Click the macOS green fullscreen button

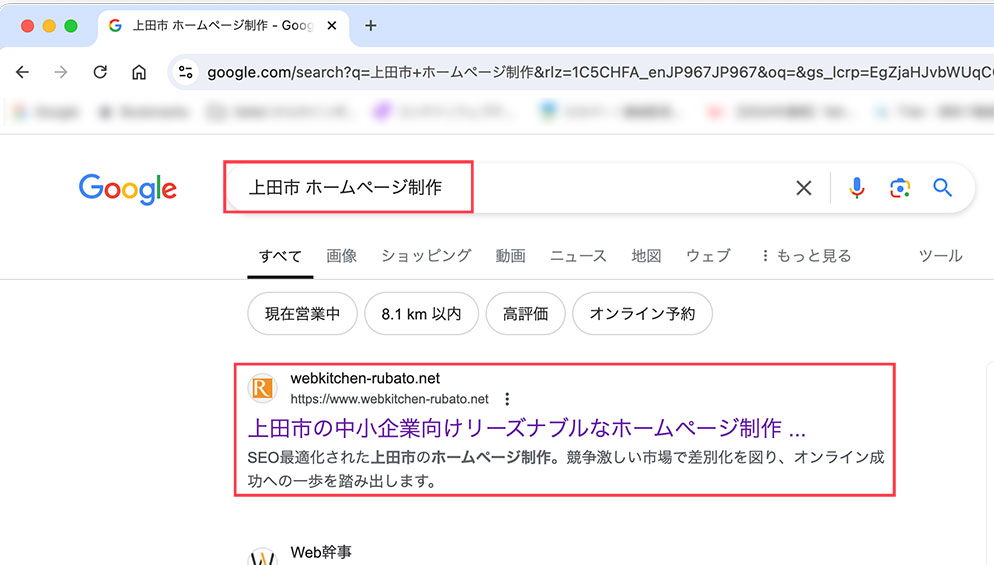point(71,26)
